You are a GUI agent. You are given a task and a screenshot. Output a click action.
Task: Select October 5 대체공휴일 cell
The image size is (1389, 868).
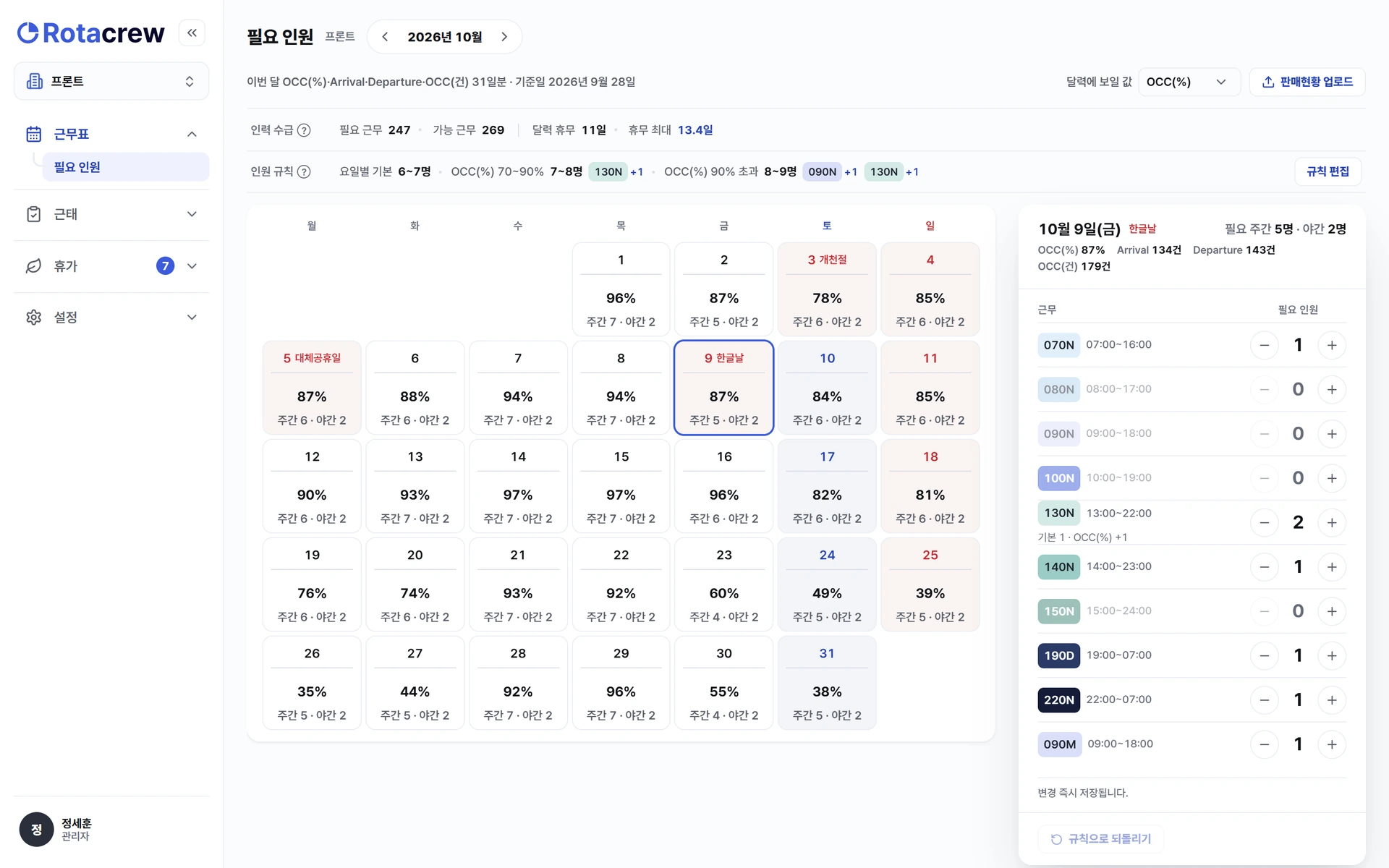pyautogui.click(x=312, y=388)
